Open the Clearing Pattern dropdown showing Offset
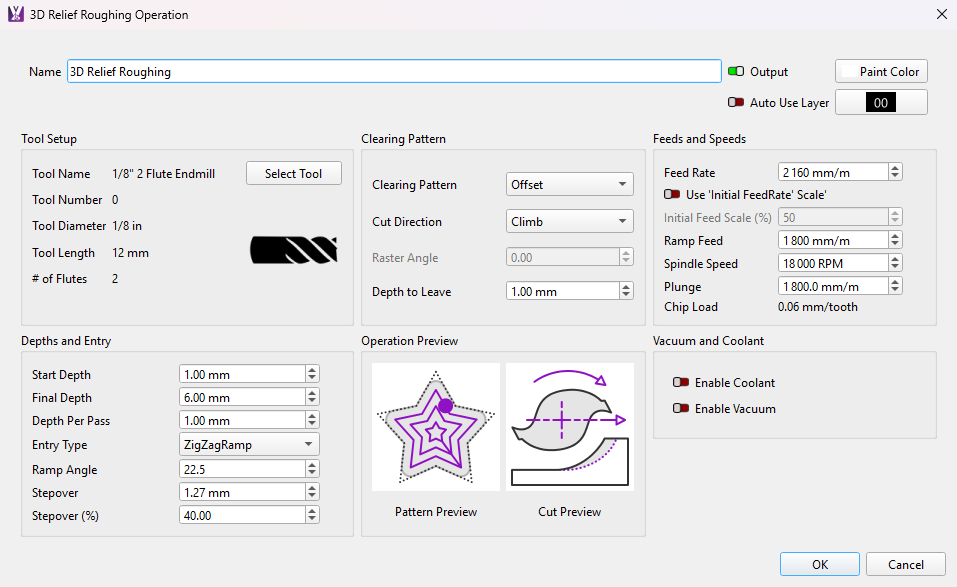The width and height of the screenshot is (957, 587). [569, 184]
